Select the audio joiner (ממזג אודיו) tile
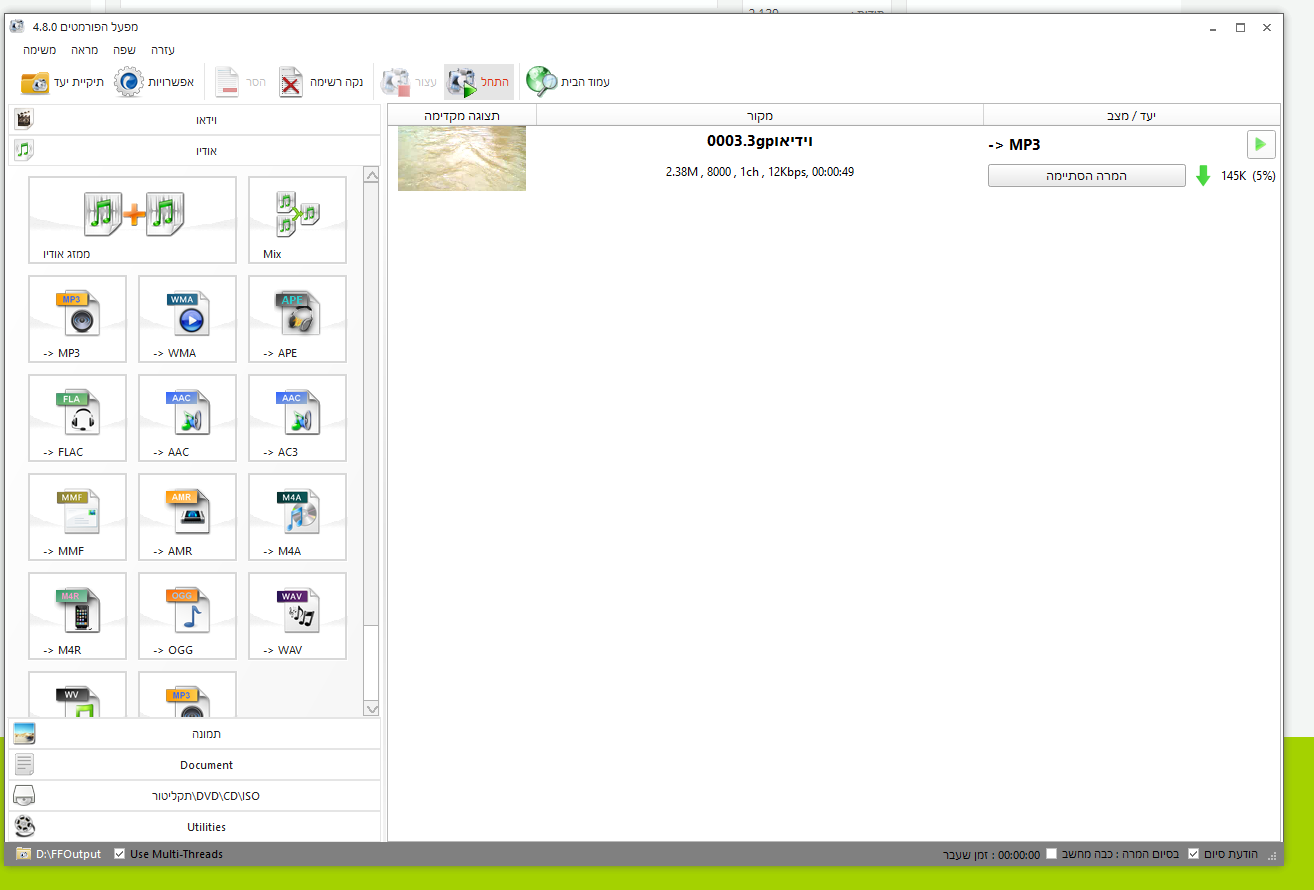Image resolution: width=1314 pixels, height=890 pixels. coord(133,220)
